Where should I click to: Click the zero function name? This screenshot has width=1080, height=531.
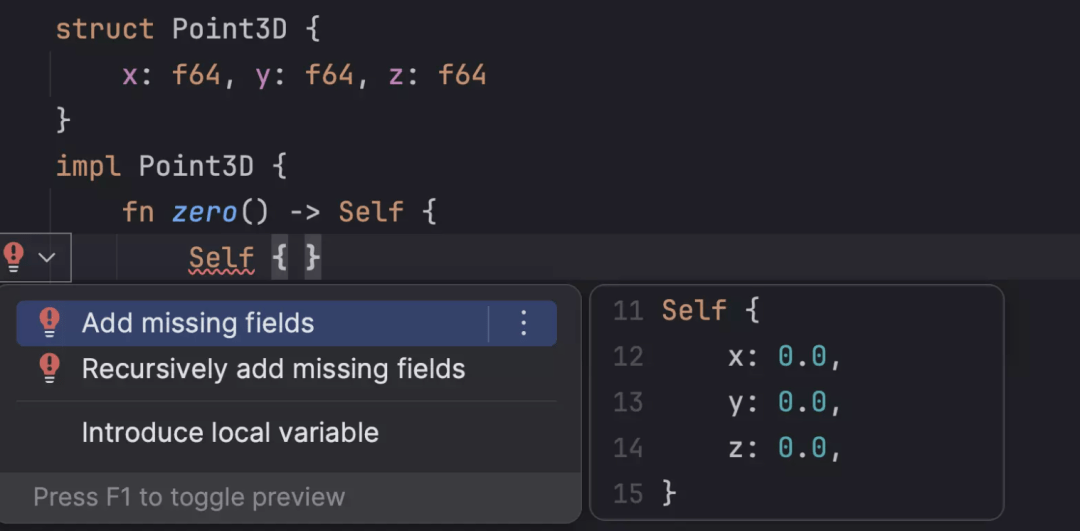pos(204,212)
